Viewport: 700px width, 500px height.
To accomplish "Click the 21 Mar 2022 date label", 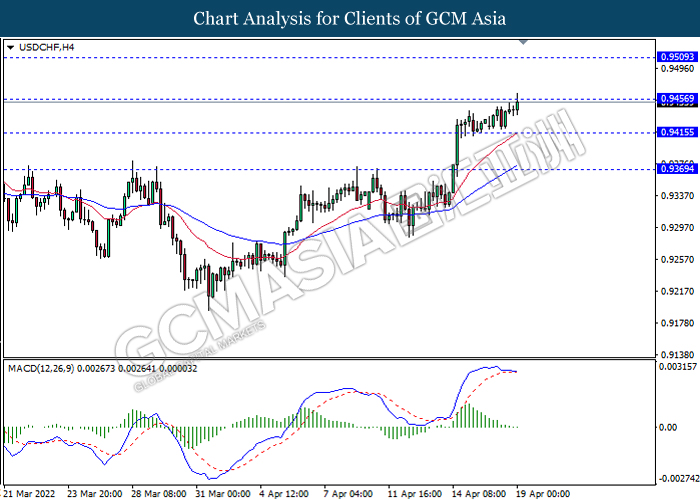I will click(29, 494).
